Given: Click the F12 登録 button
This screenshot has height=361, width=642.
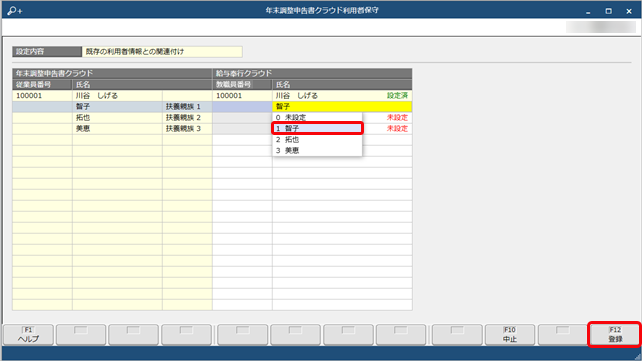Looking at the screenshot, I should point(615,334).
